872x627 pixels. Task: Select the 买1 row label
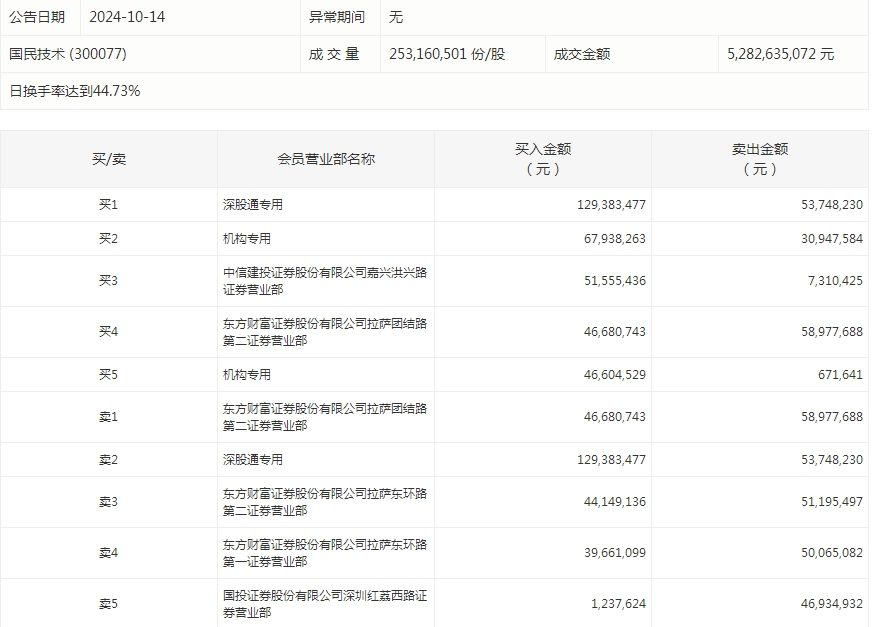(x=108, y=205)
